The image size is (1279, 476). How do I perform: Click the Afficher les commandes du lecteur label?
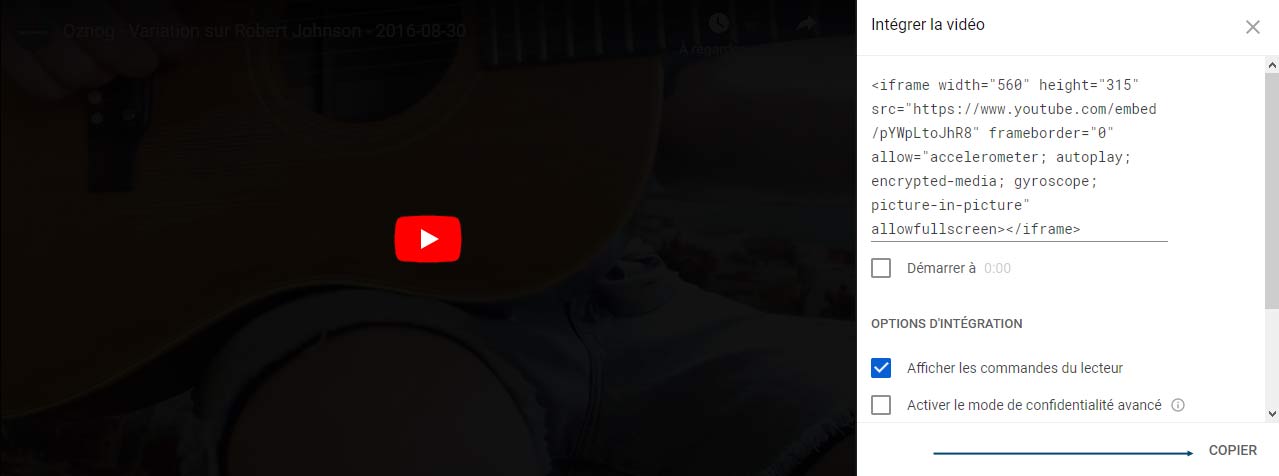(x=1015, y=368)
